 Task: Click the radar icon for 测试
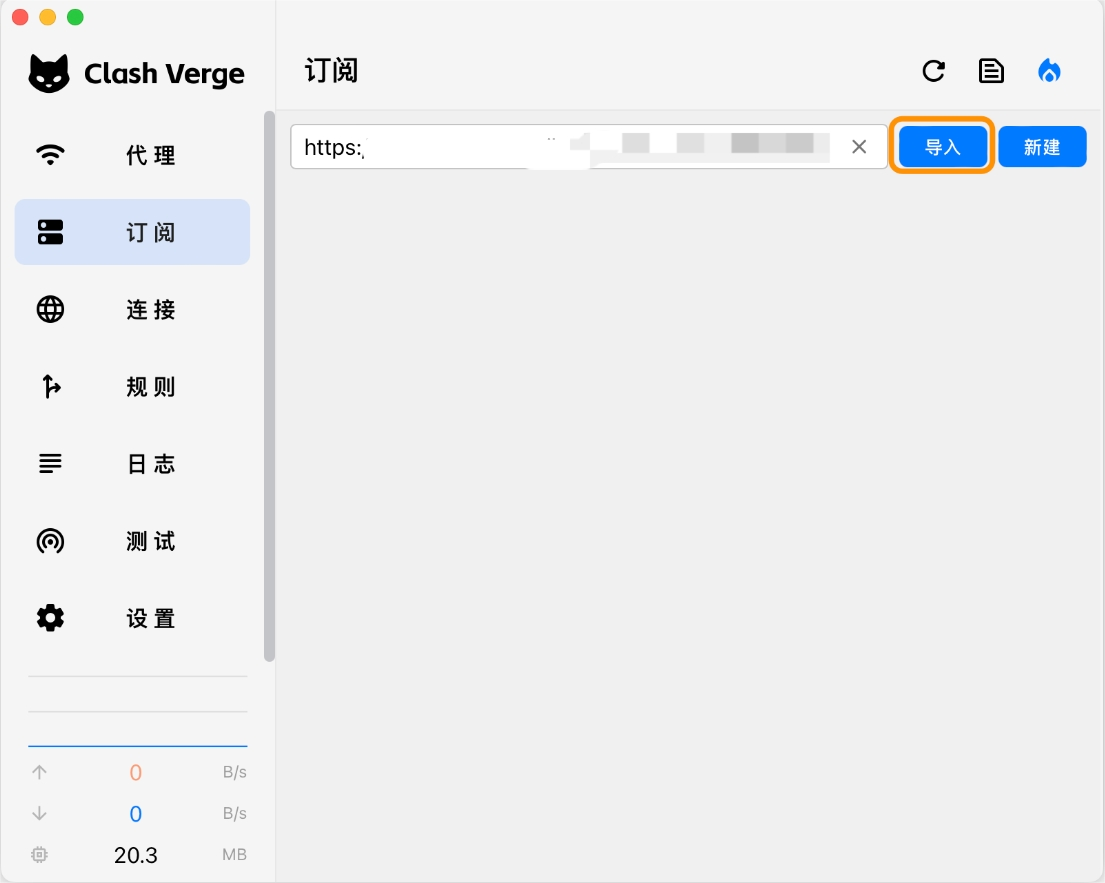50,541
